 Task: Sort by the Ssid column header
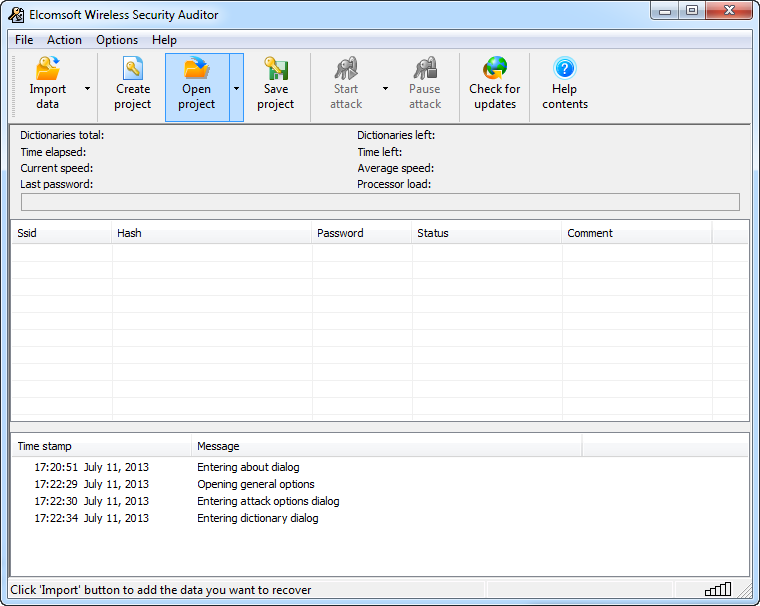click(62, 233)
